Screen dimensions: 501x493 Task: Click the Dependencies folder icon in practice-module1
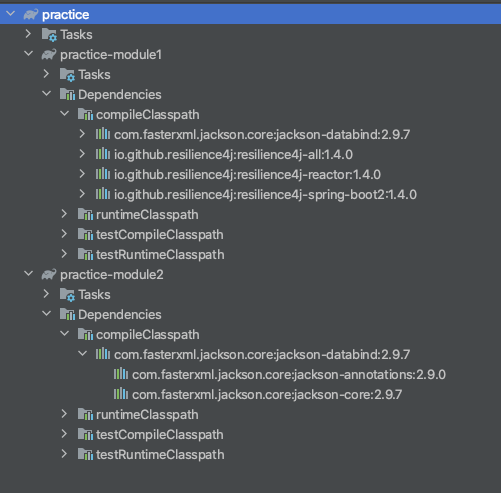click(67, 94)
